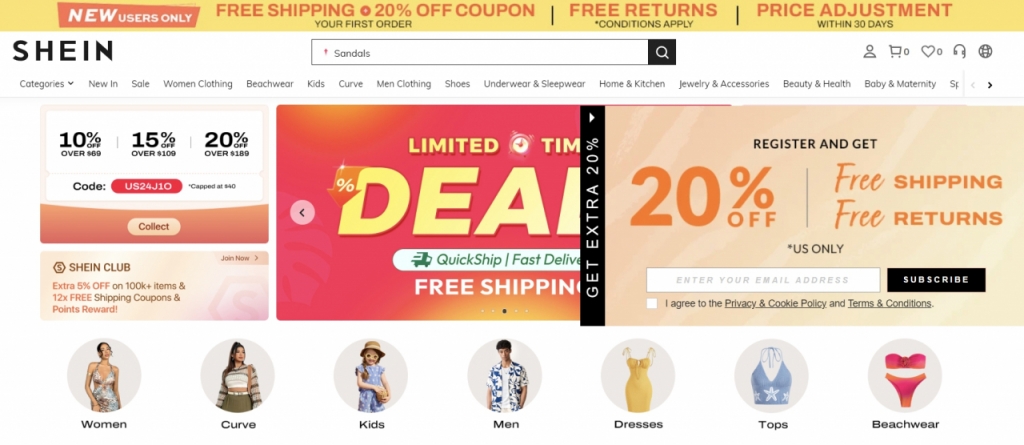The width and height of the screenshot is (1024, 445).
Task: Click the email address input field
Action: pos(763,280)
